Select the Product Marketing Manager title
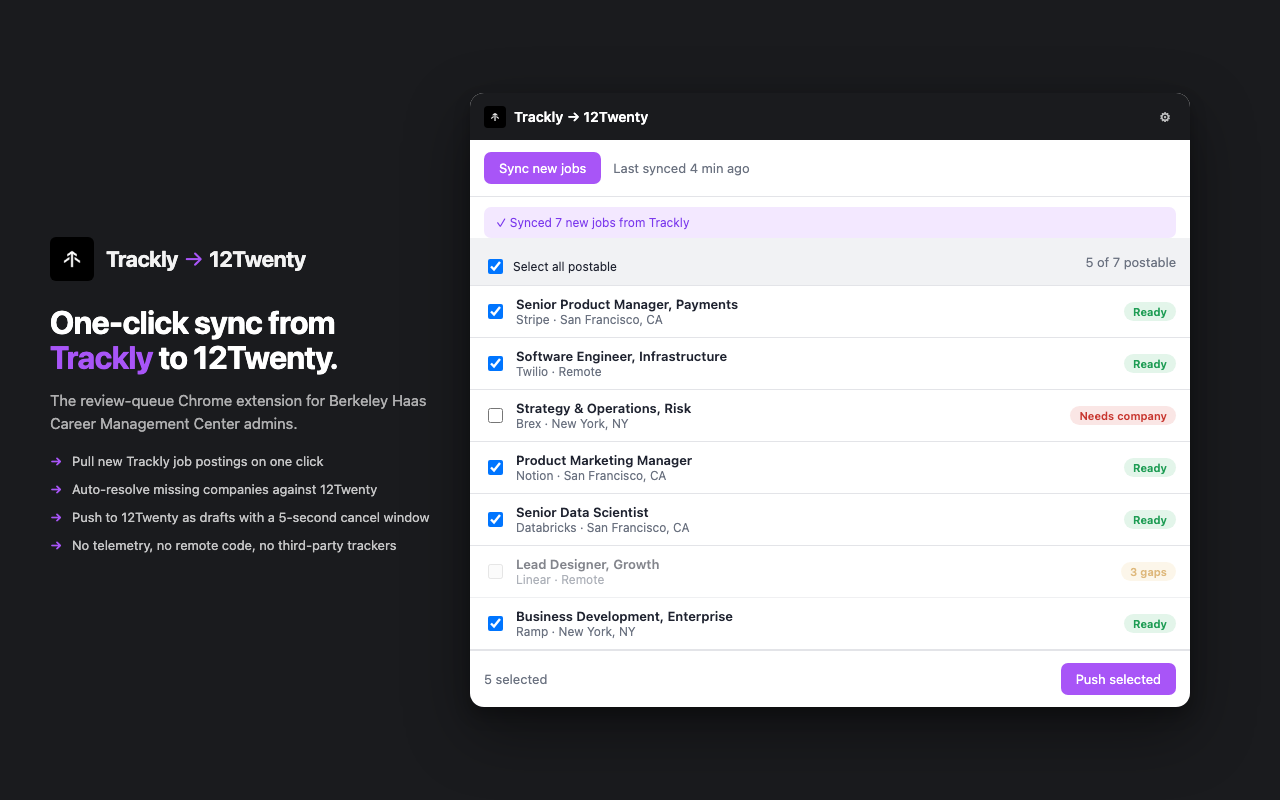Screen dimensions: 1280x800 [604, 460]
